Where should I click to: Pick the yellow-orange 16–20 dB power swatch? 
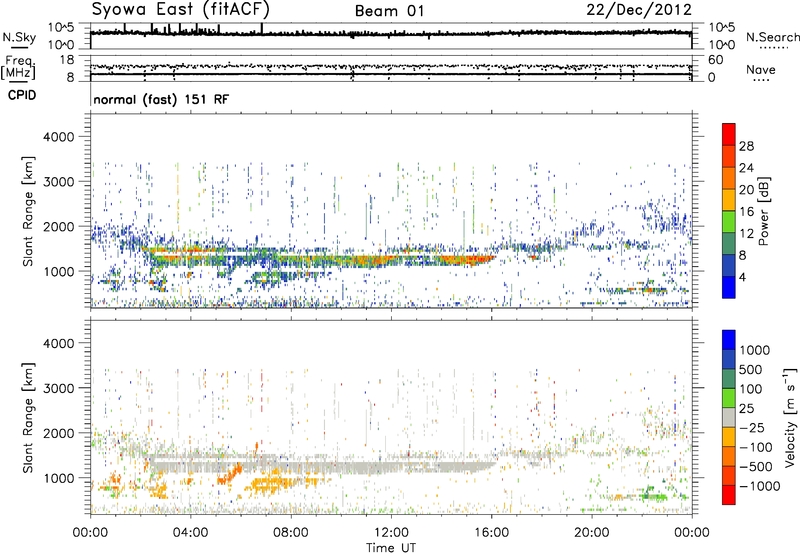point(729,199)
